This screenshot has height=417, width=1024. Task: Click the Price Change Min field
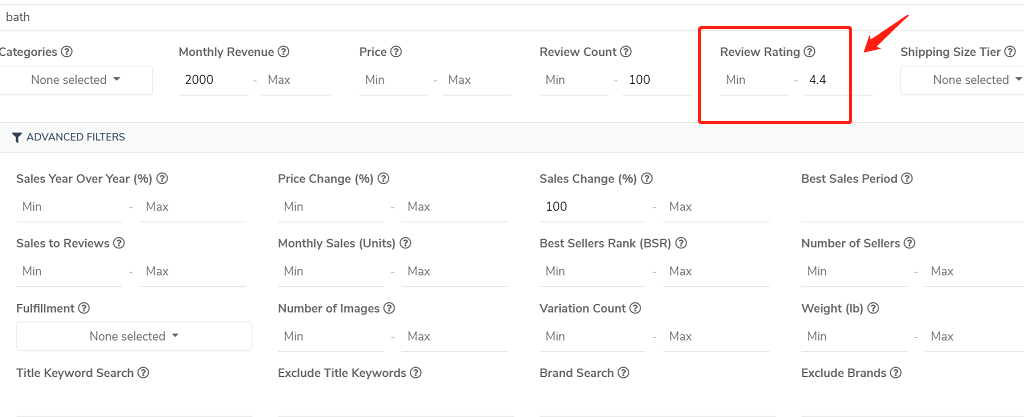(331, 207)
